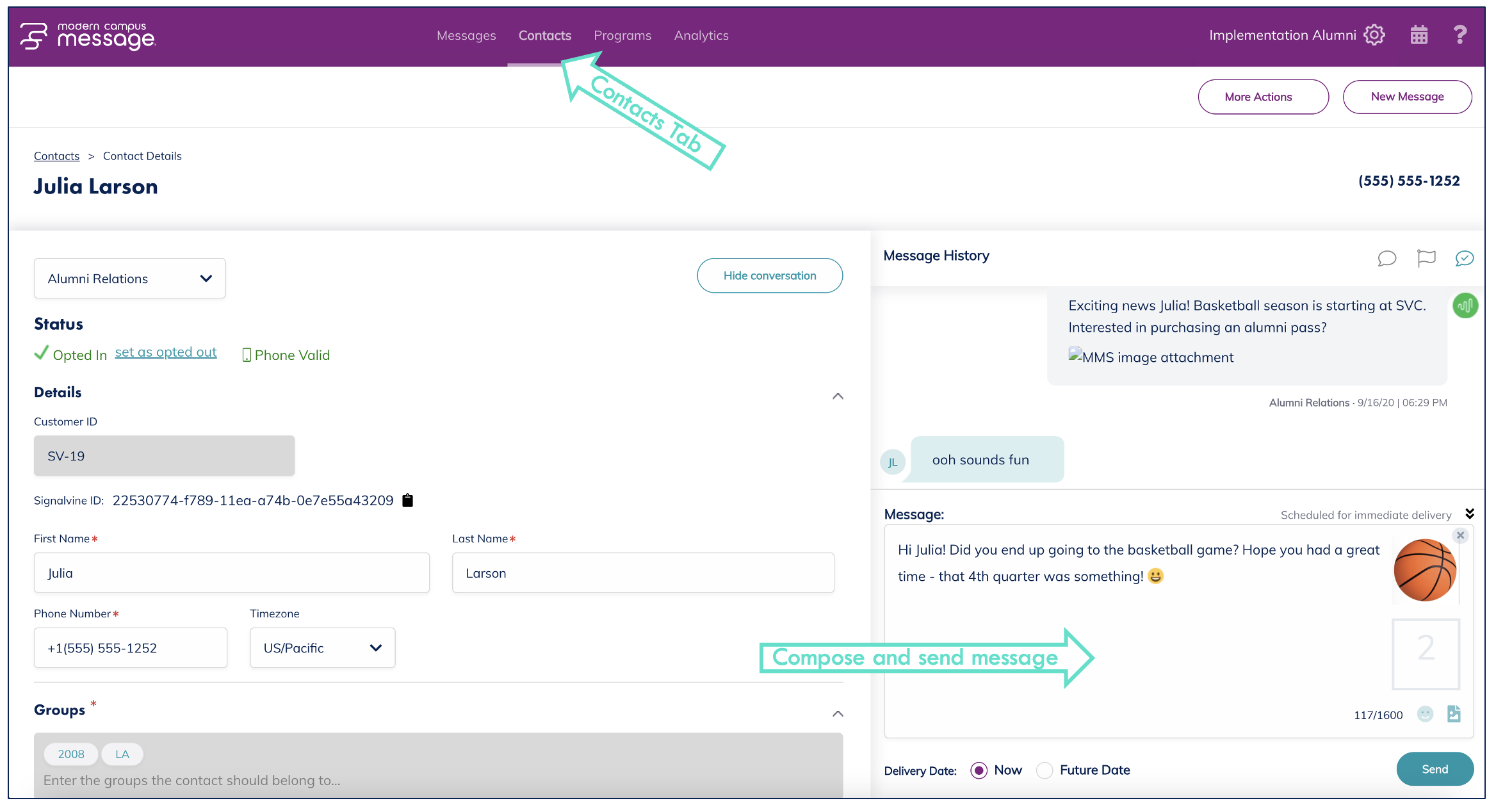The height and width of the screenshot is (812, 1496).
Task: Select the Now delivery date option
Action: pos(979,770)
